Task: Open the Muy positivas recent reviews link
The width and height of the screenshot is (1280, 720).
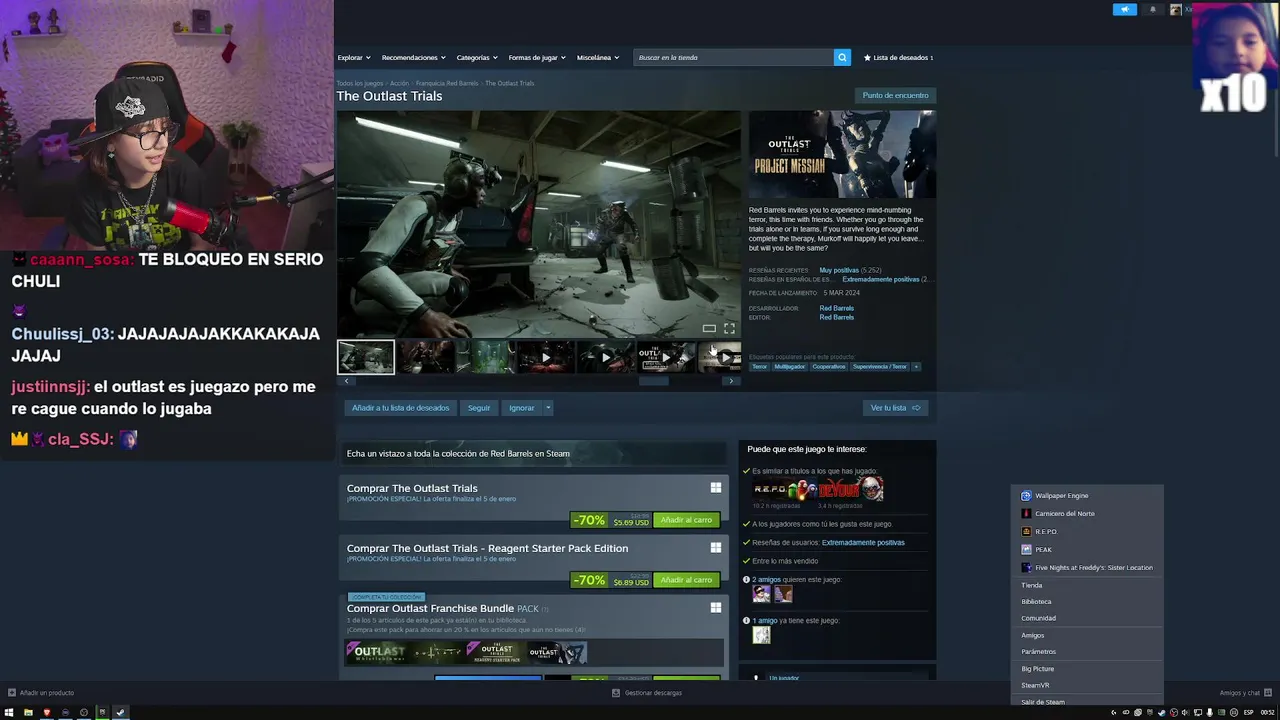Action: (x=839, y=270)
